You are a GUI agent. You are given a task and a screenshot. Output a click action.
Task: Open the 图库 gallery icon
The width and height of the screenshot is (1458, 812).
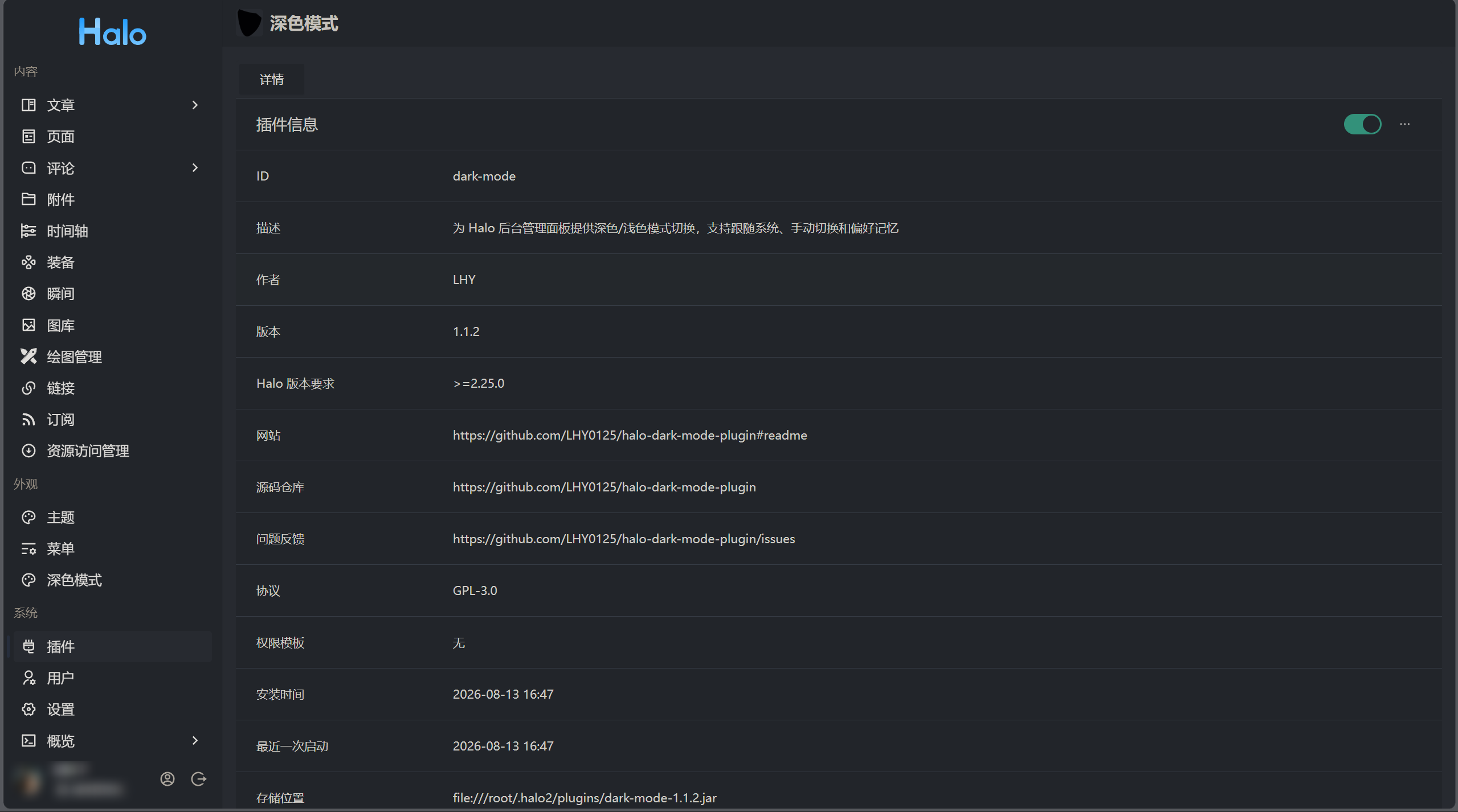28,325
